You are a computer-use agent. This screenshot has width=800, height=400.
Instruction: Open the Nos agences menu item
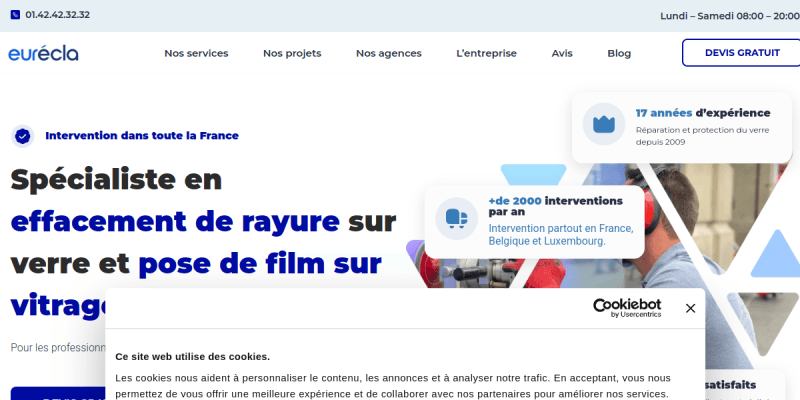click(388, 53)
